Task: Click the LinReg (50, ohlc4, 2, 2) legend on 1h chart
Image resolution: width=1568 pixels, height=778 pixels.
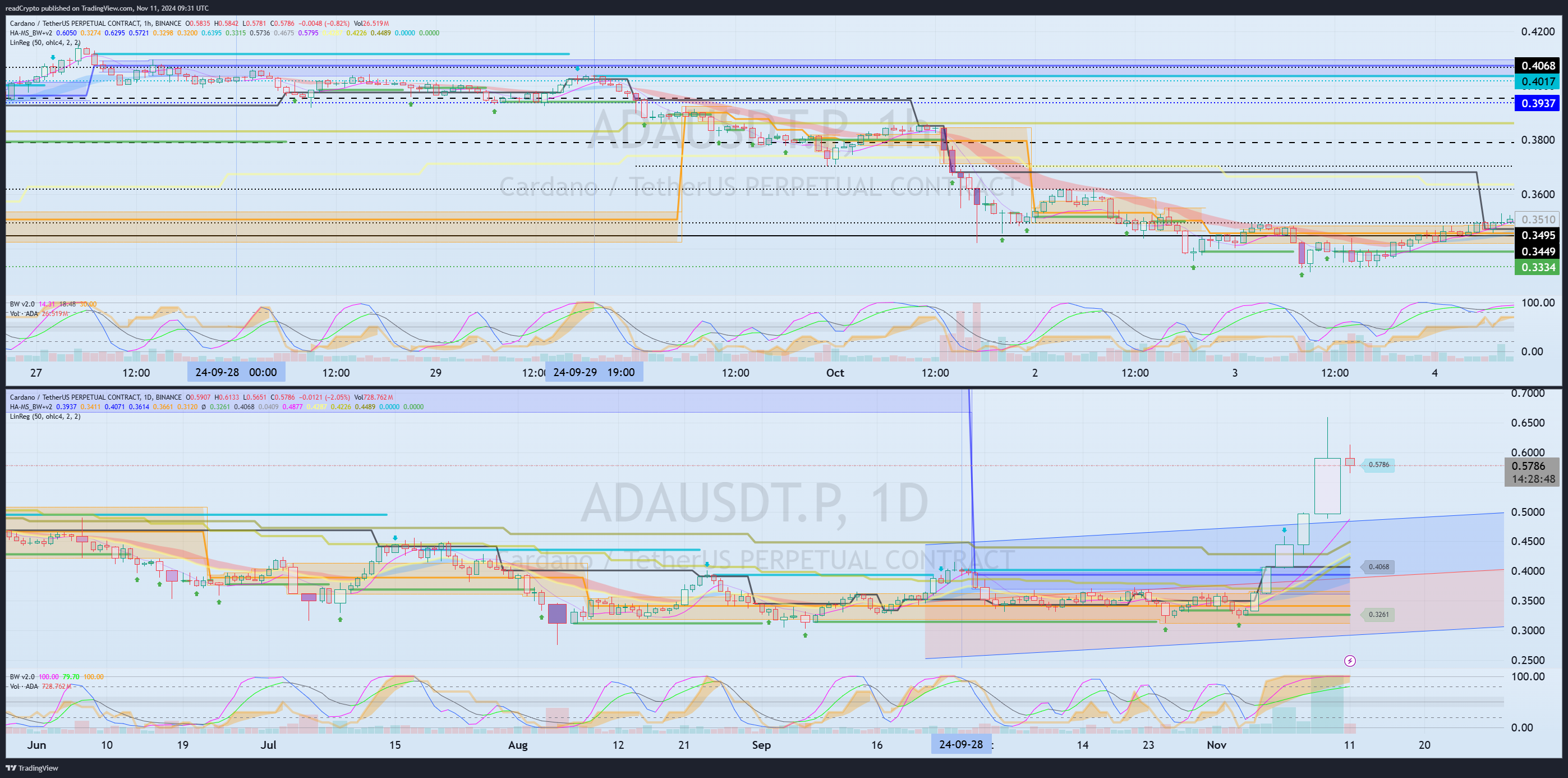Action: pos(45,43)
